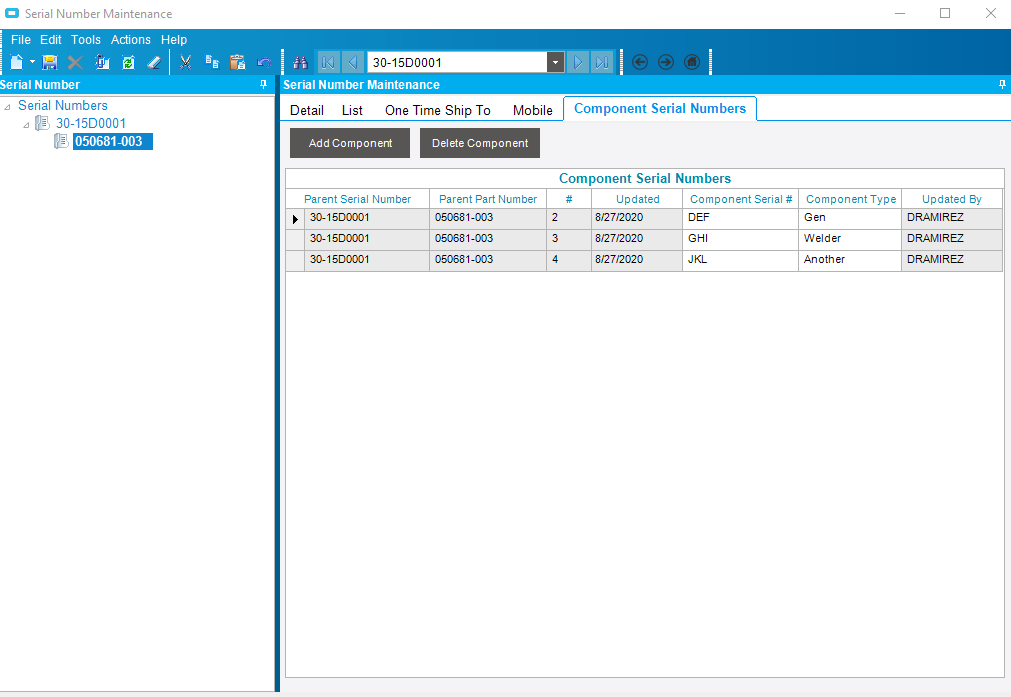Image resolution: width=1011 pixels, height=697 pixels.
Task: Click the Add Component button
Action: (350, 143)
